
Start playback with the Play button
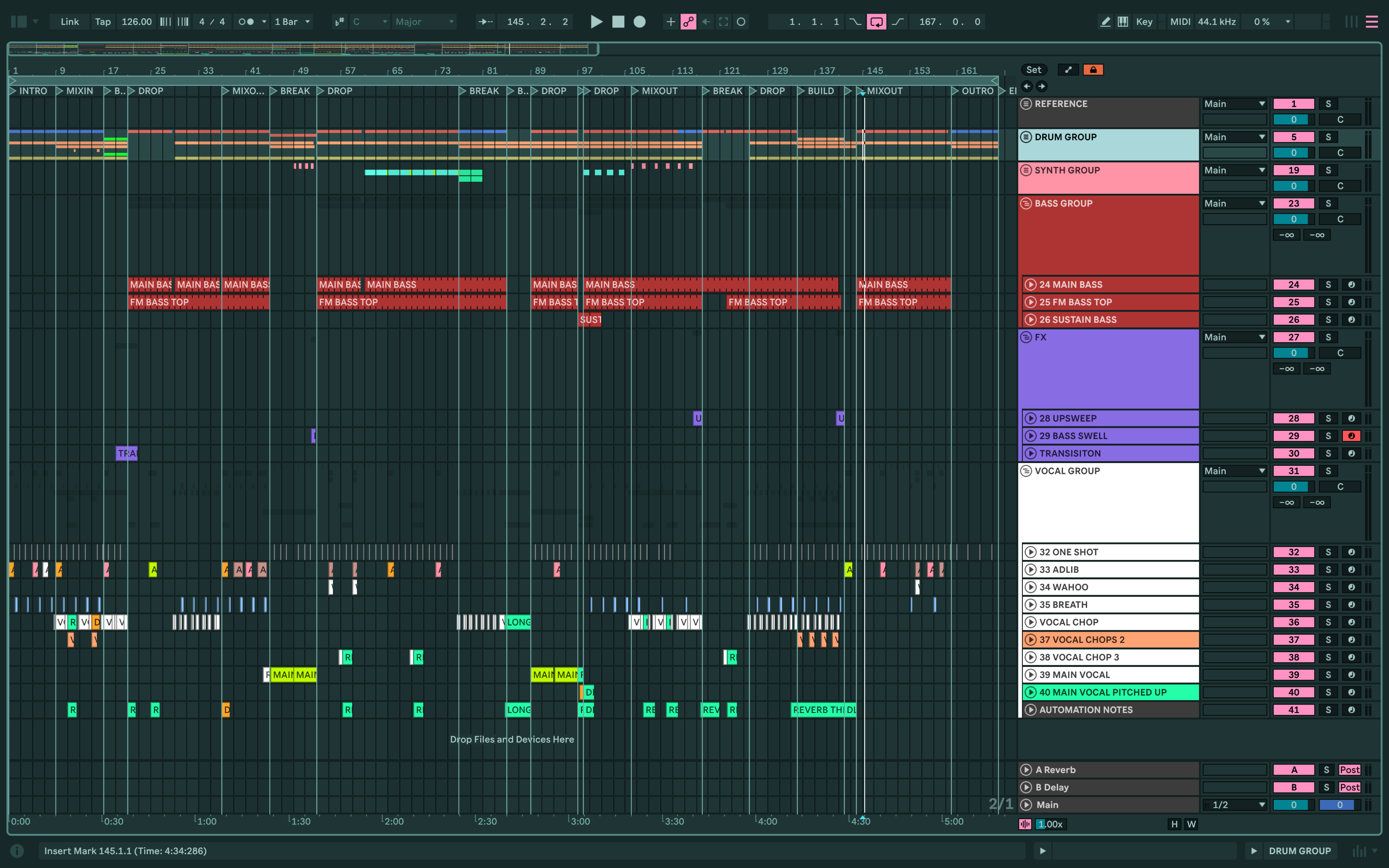click(x=596, y=22)
